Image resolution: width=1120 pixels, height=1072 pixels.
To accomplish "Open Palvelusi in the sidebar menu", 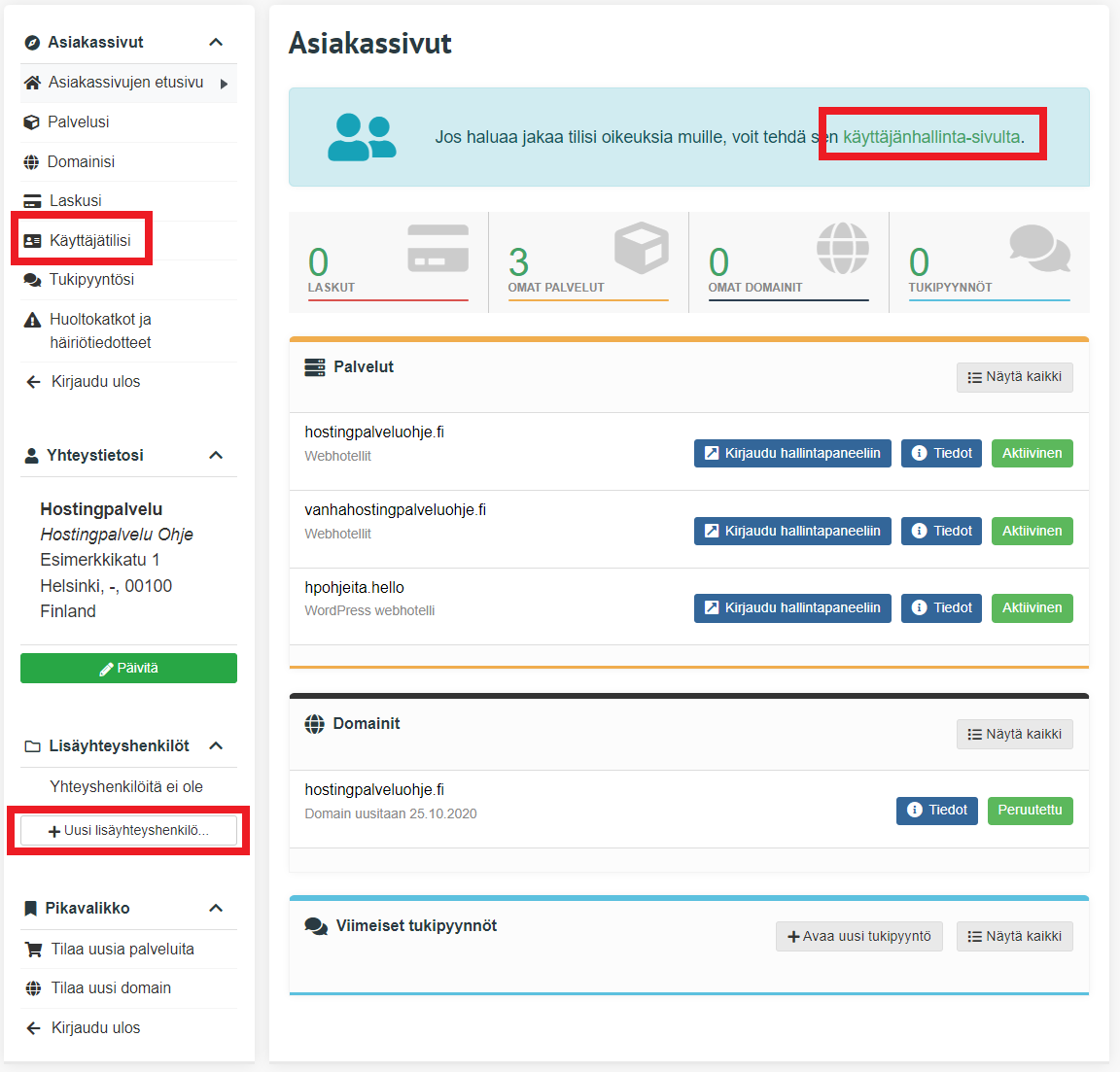I will (78, 121).
